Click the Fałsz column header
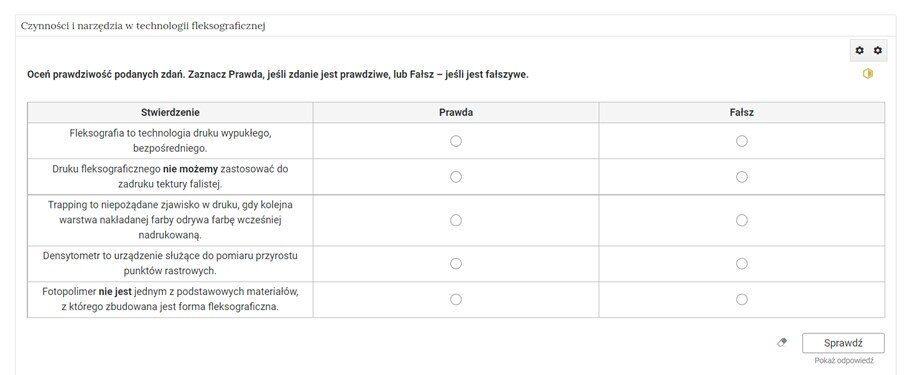This screenshot has height=375, width=907. pyautogui.click(x=742, y=113)
